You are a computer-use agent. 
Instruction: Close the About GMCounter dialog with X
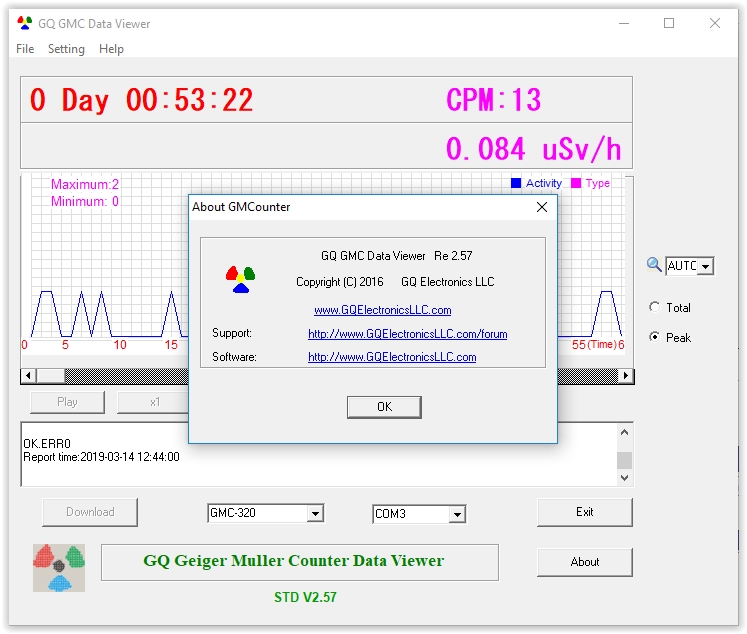click(542, 207)
